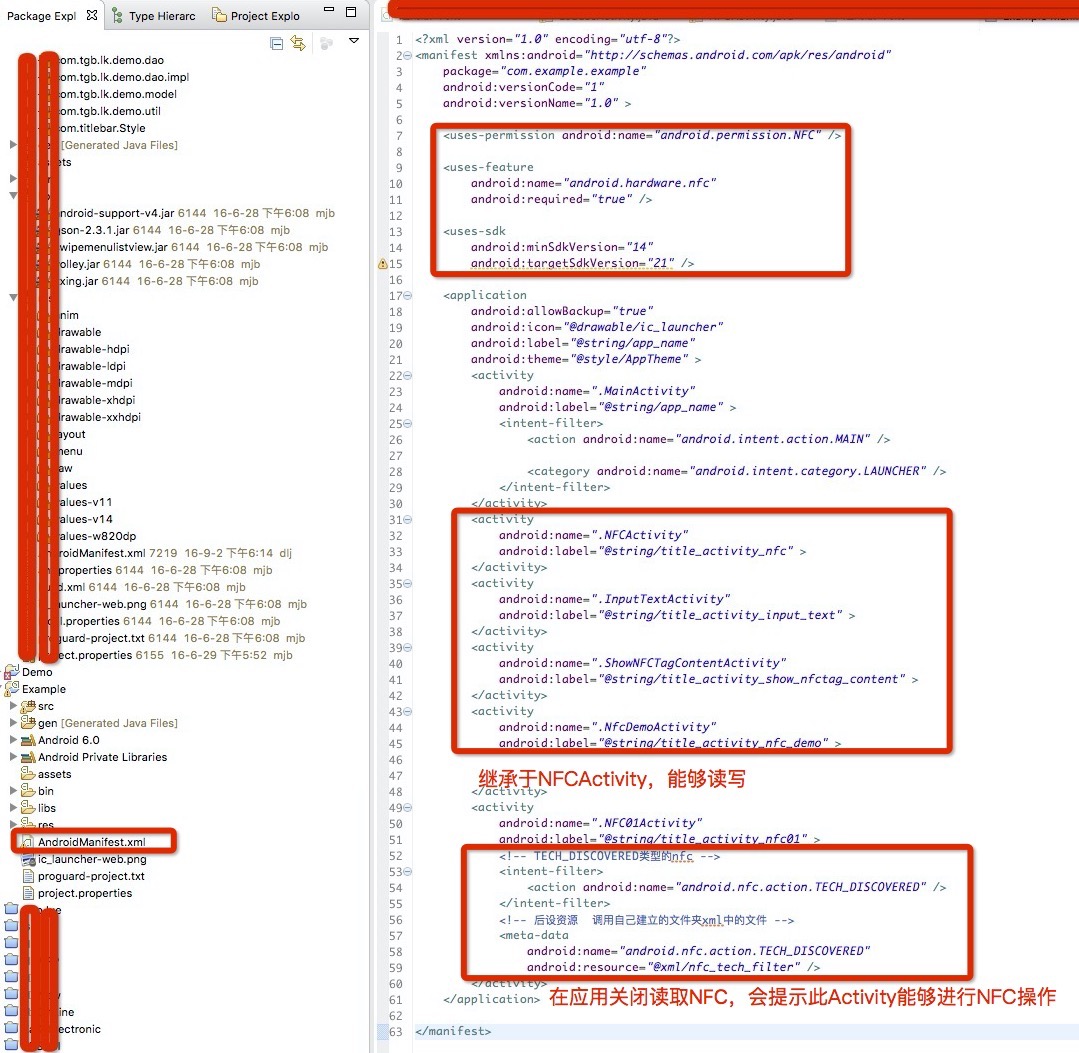The height and width of the screenshot is (1053, 1079).
Task: Click the line 63 quick diff marker
Action: tap(383, 1031)
